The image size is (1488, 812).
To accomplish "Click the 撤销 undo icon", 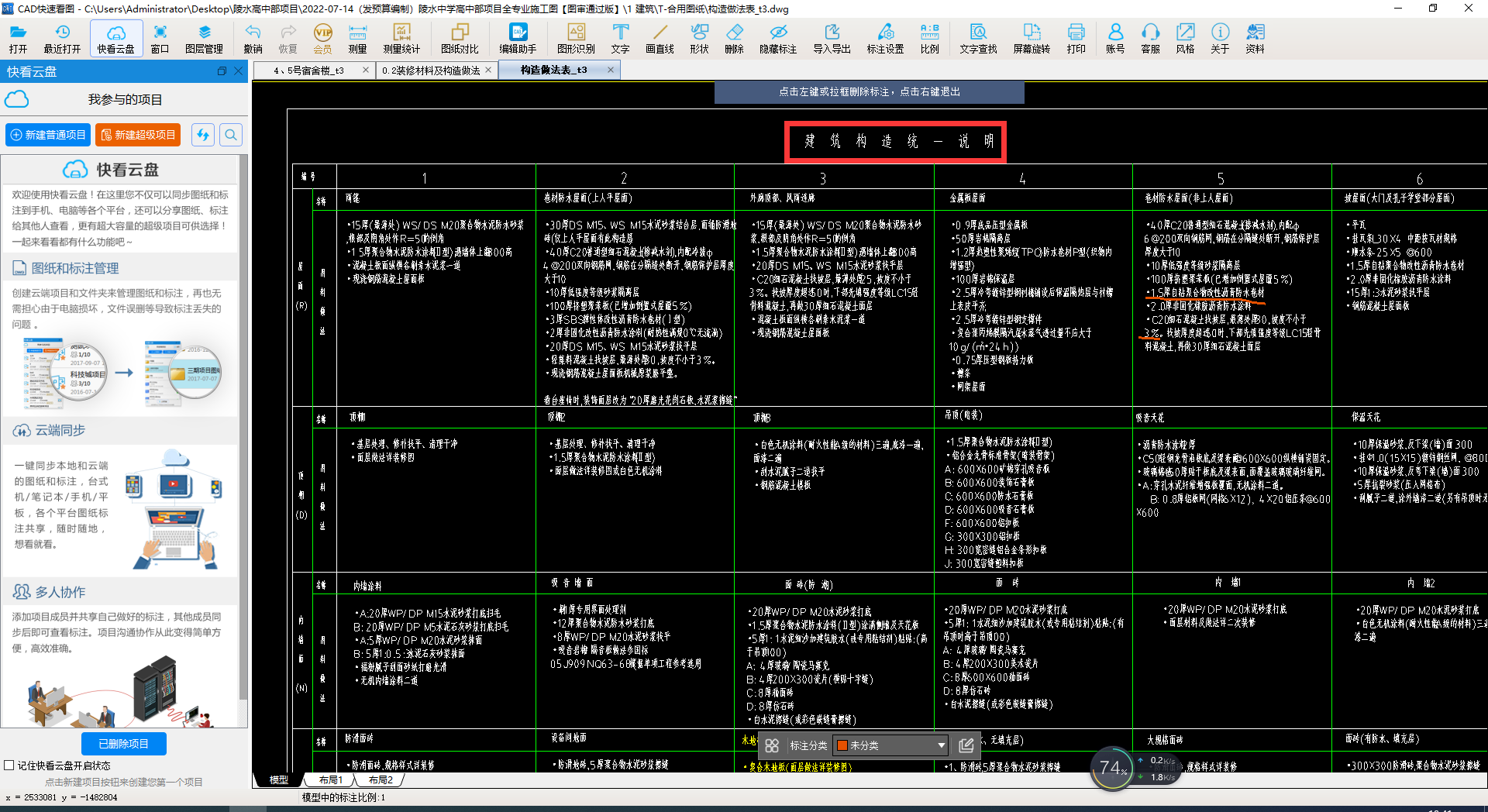I will point(253,38).
